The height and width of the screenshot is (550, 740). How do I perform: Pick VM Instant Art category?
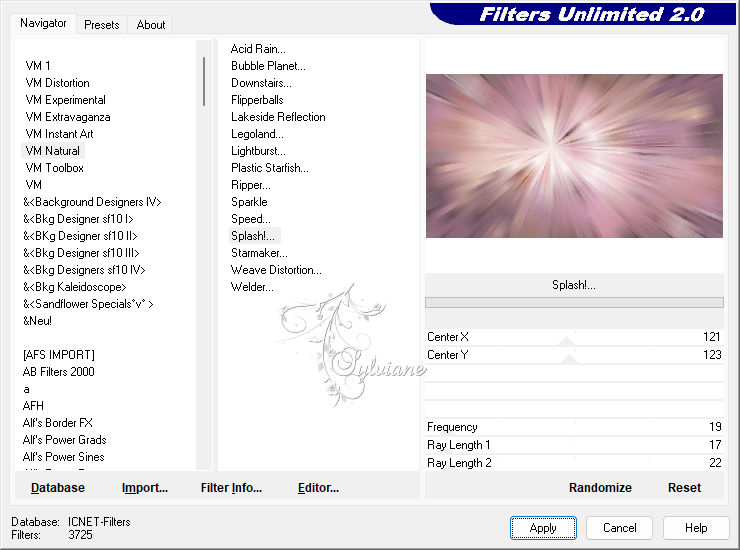pyautogui.click(x=59, y=134)
